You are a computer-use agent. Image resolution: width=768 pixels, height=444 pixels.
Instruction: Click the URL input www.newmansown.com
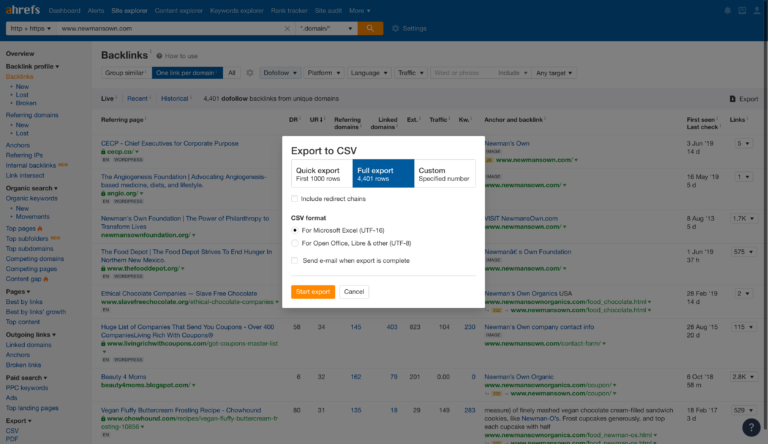pyautogui.click(x=169, y=28)
